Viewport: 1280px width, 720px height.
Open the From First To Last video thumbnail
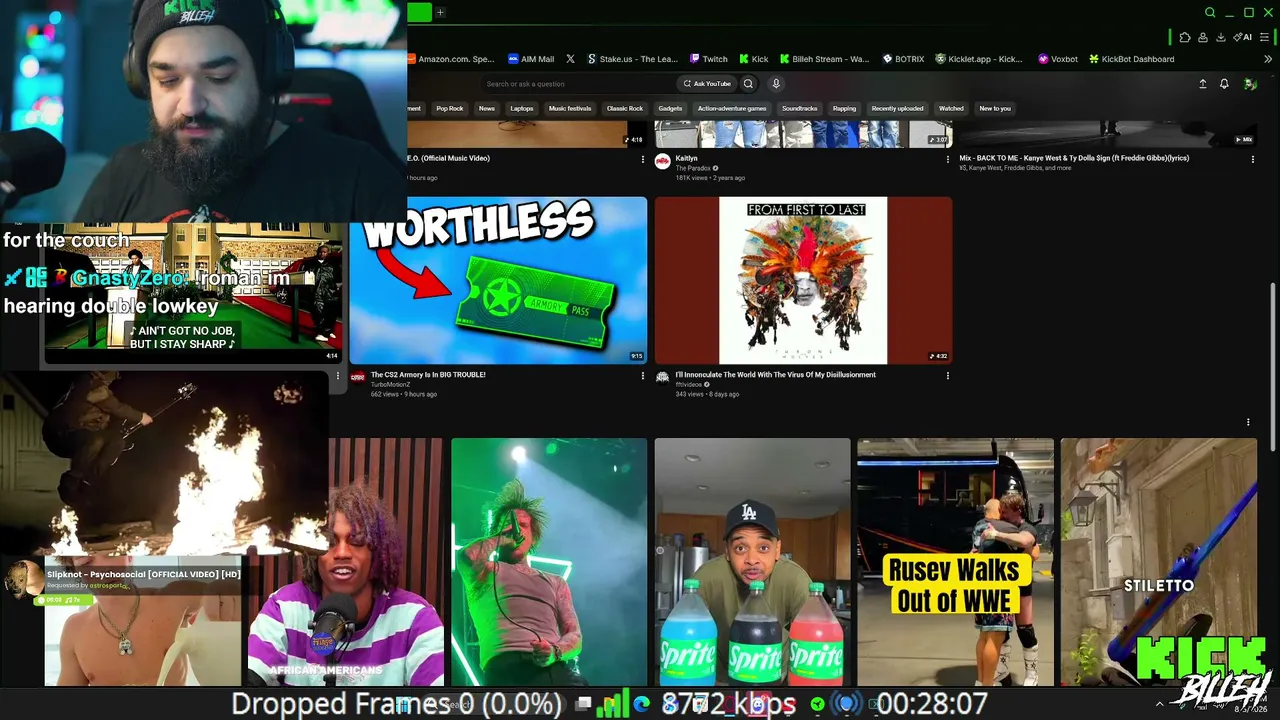pyautogui.click(x=803, y=280)
